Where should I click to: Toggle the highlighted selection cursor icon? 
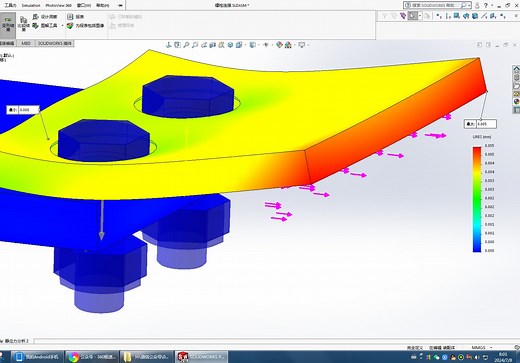point(413,16)
